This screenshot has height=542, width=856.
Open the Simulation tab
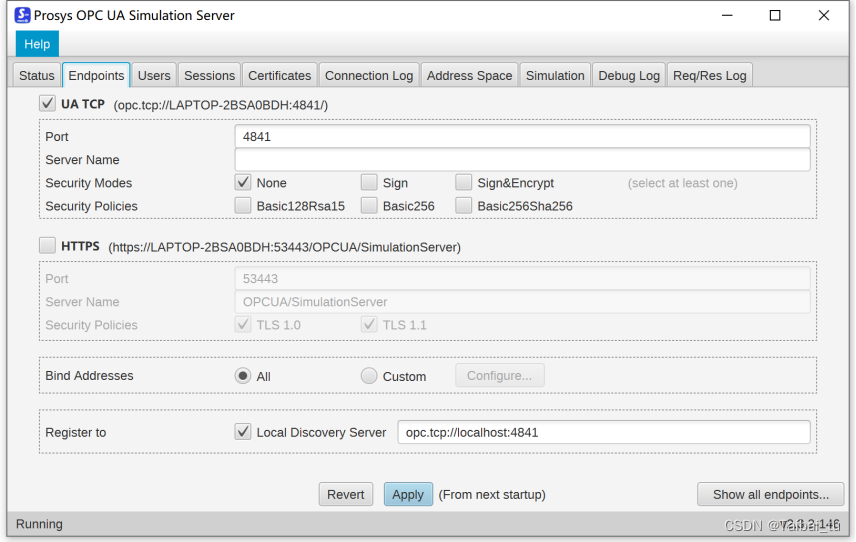(555, 75)
